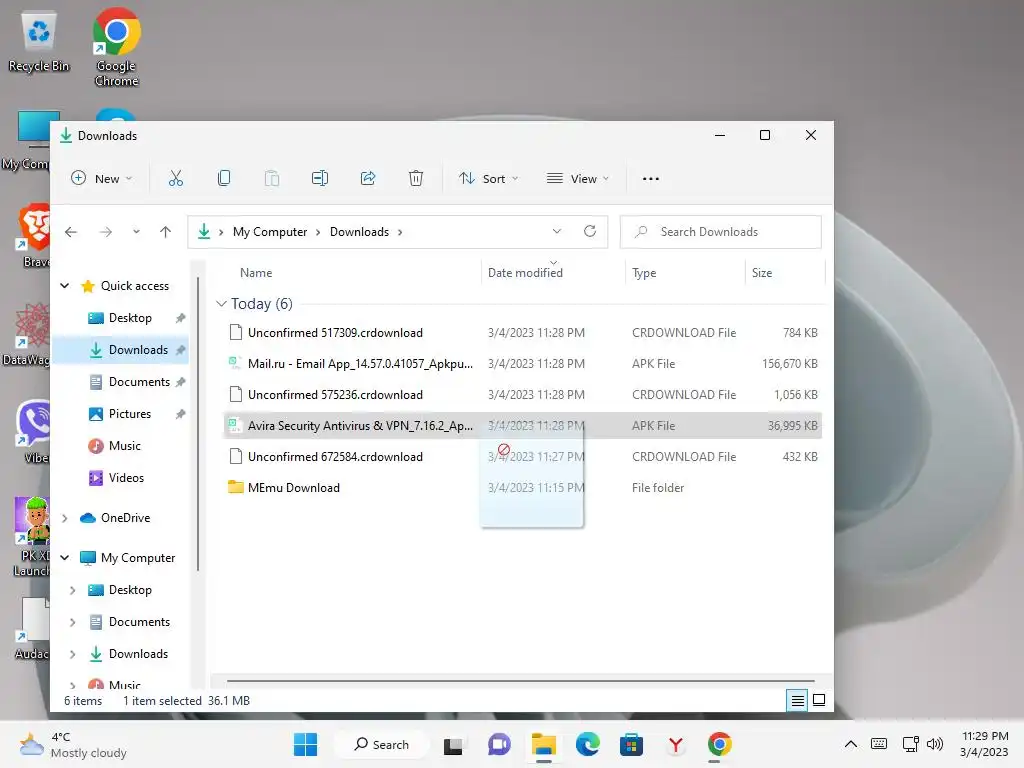This screenshot has width=1024, height=768.
Task: Open Microsoft Store on taskbar
Action: 631,744
